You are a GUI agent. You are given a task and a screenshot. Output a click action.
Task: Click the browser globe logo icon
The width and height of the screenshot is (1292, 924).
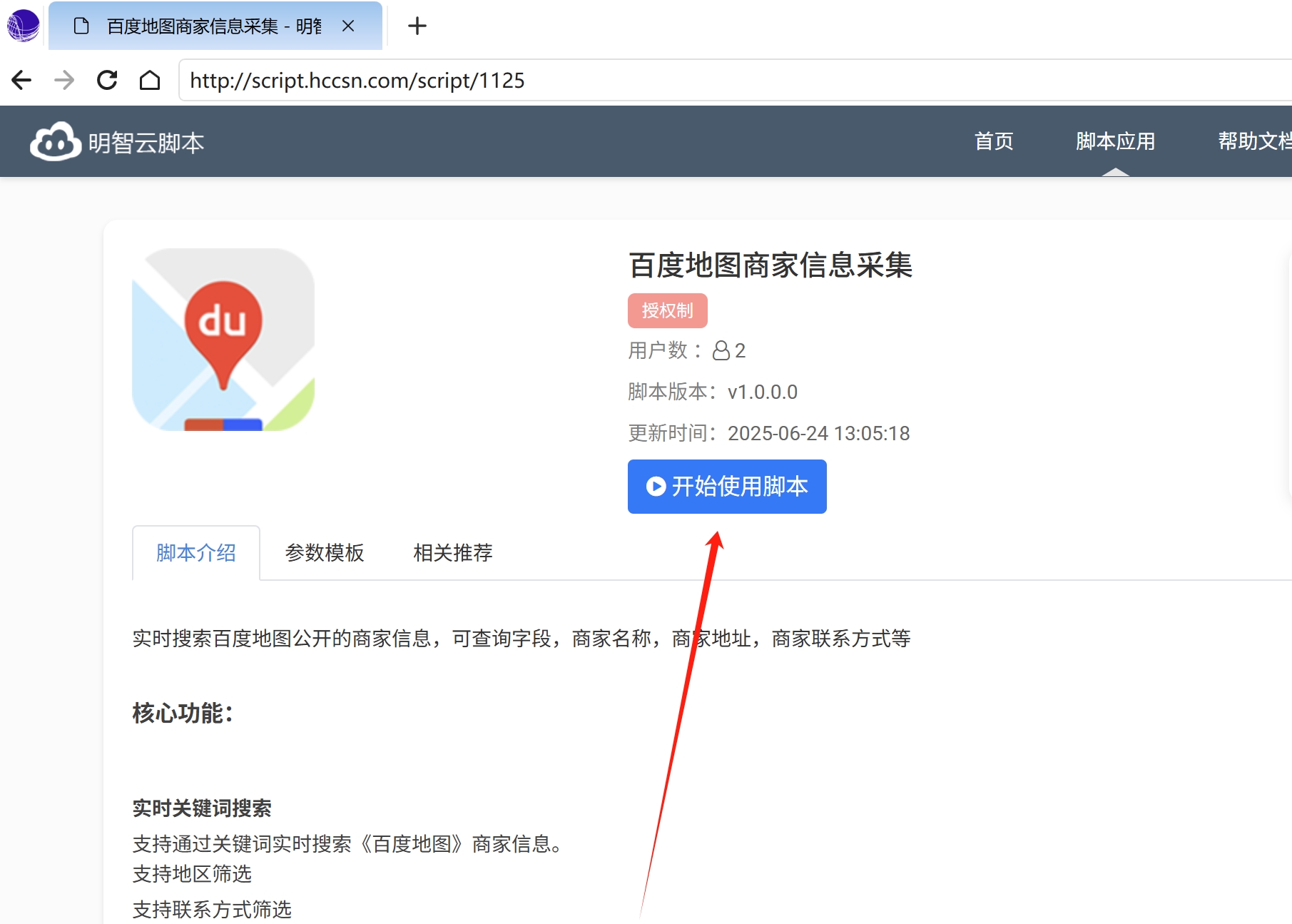(x=23, y=26)
